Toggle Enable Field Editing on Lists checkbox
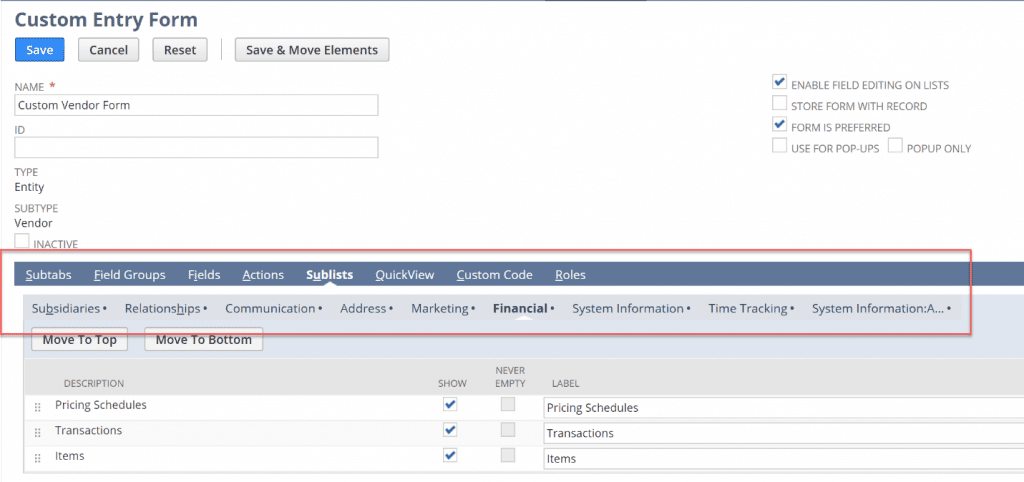The image size is (1024, 482). [780, 83]
